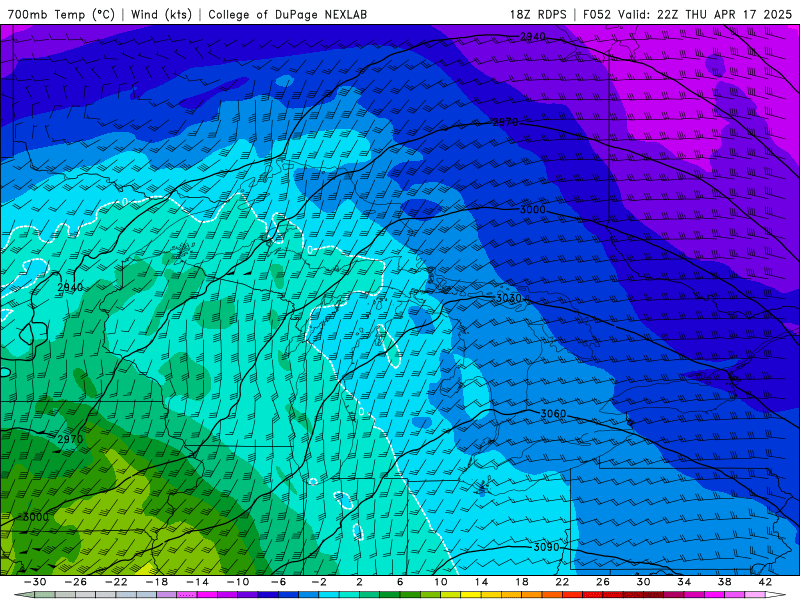The width and height of the screenshot is (800, 600).
Task: Click "Valid: 22Z THU APR 17 2025" text
Action: [x=705, y=14]
